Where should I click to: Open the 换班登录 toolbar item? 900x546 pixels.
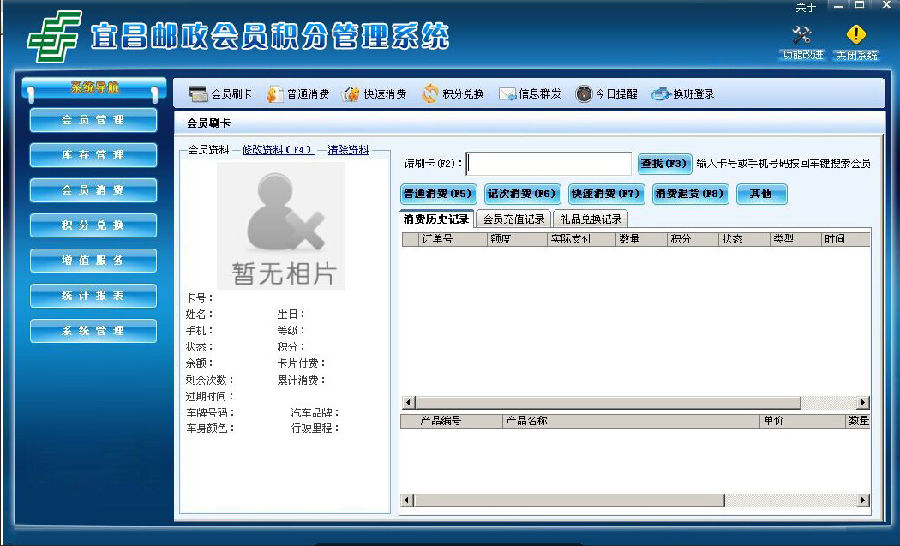[683, 94]
